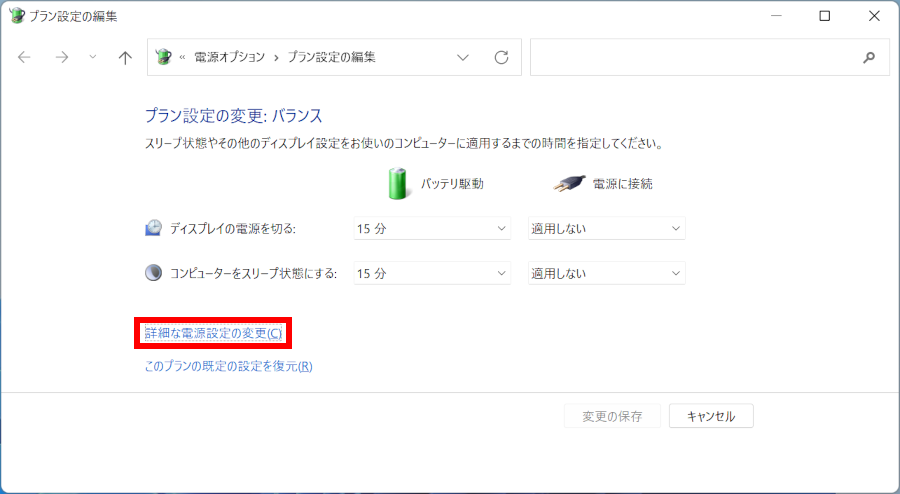900x494 pixels.
Task: Close the プラン設定の編集 window
Action: (x=874, y=16)
